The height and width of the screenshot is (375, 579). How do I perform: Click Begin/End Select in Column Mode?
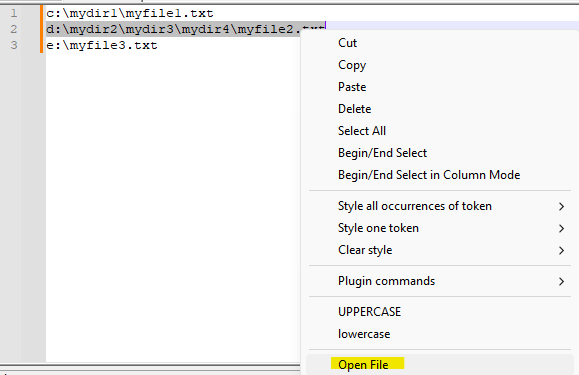click(429, 175)
